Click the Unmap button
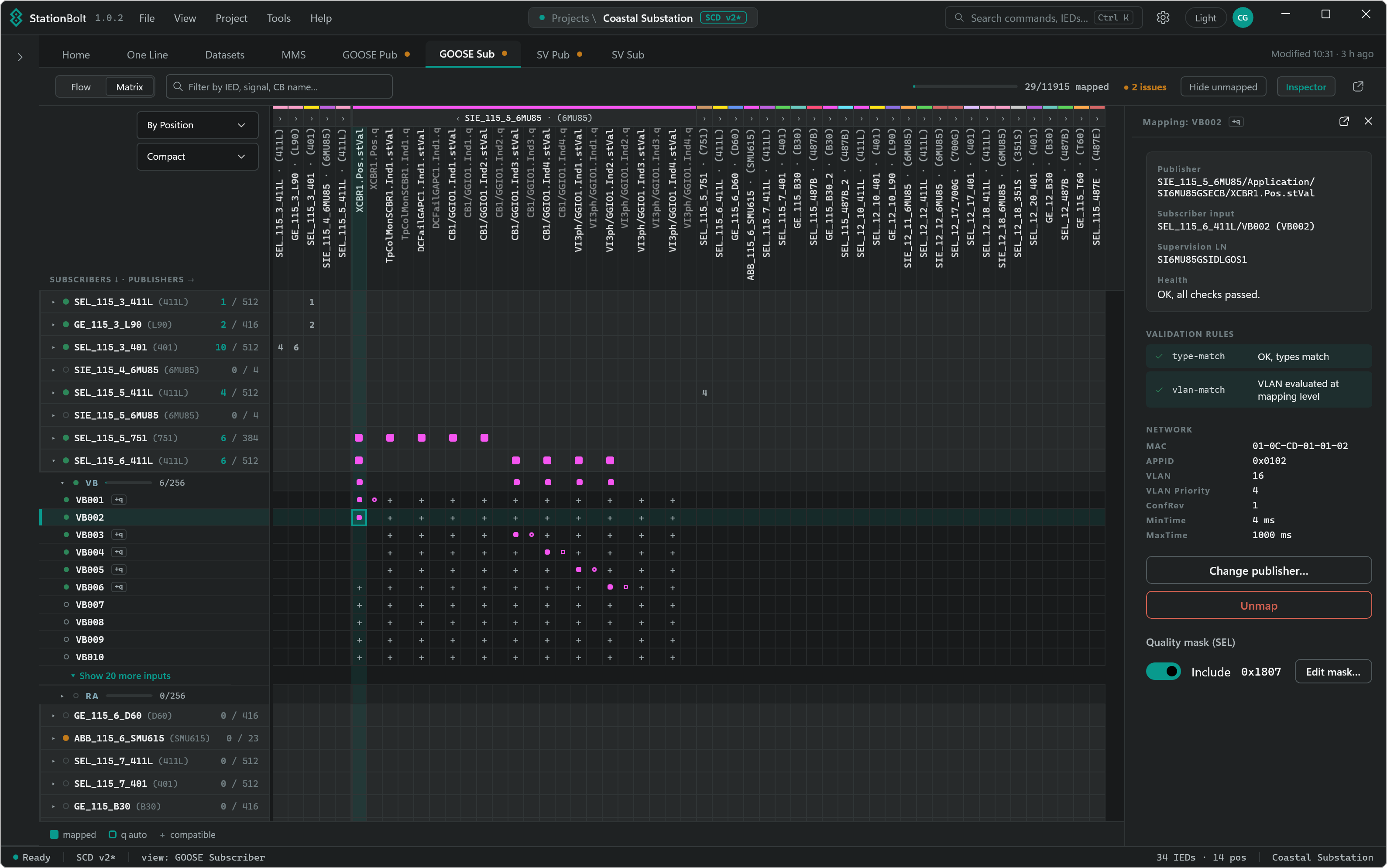Screen dimensions: 1387x868 [x=1258, y=606]
